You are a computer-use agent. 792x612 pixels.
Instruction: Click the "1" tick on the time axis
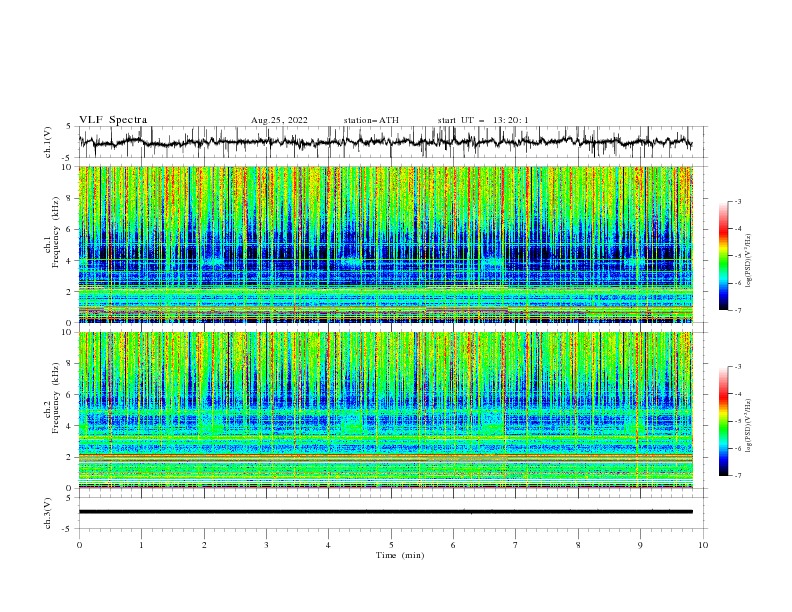tap(141, 545)
